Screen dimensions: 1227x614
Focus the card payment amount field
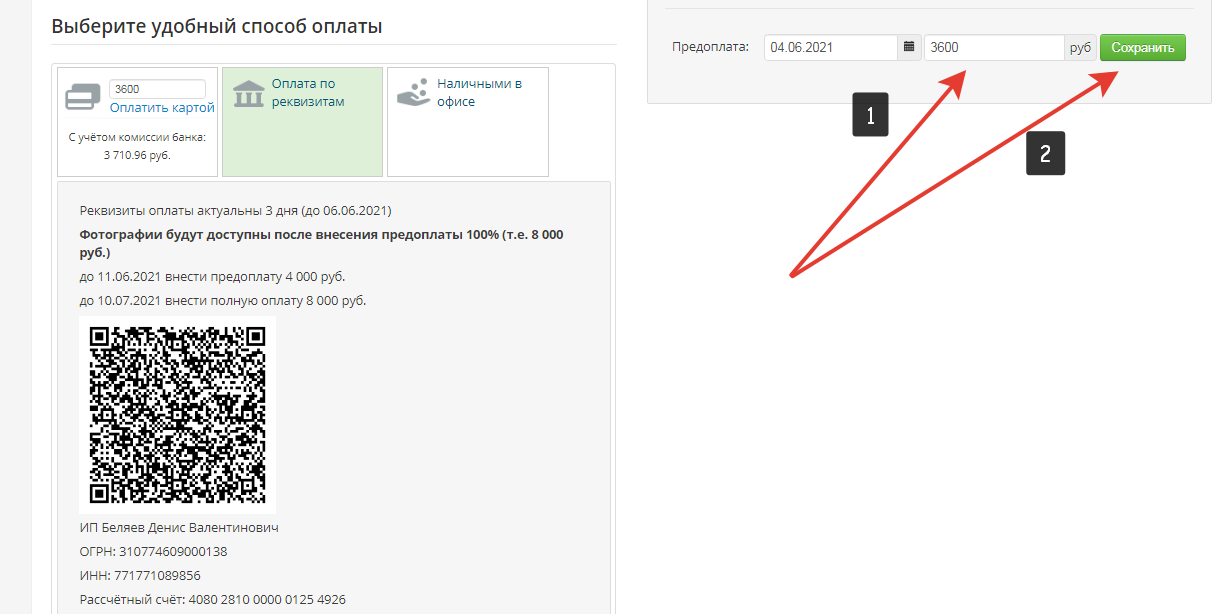[157, 89]
